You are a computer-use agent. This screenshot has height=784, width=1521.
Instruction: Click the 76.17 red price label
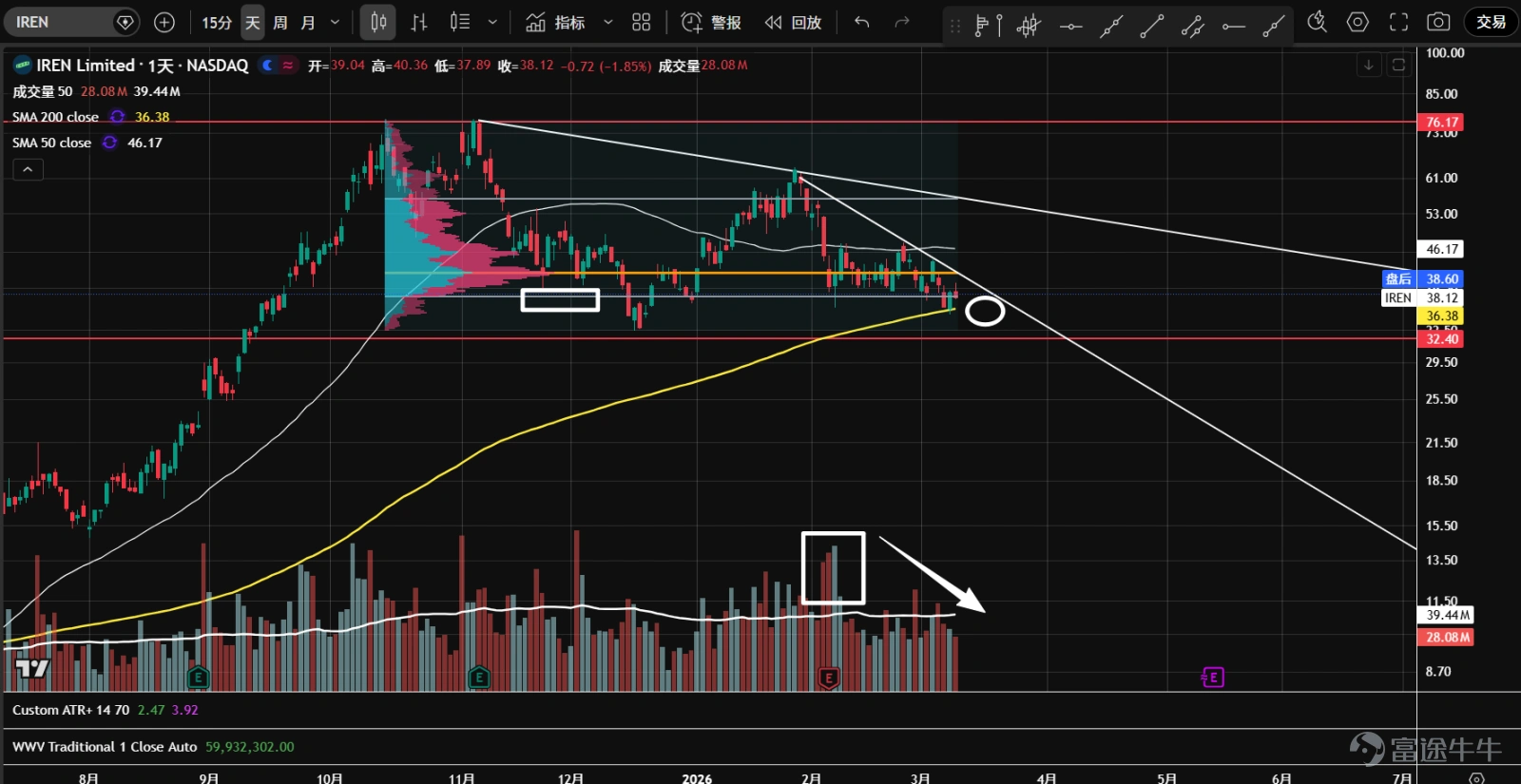[x=1440, y=122]
